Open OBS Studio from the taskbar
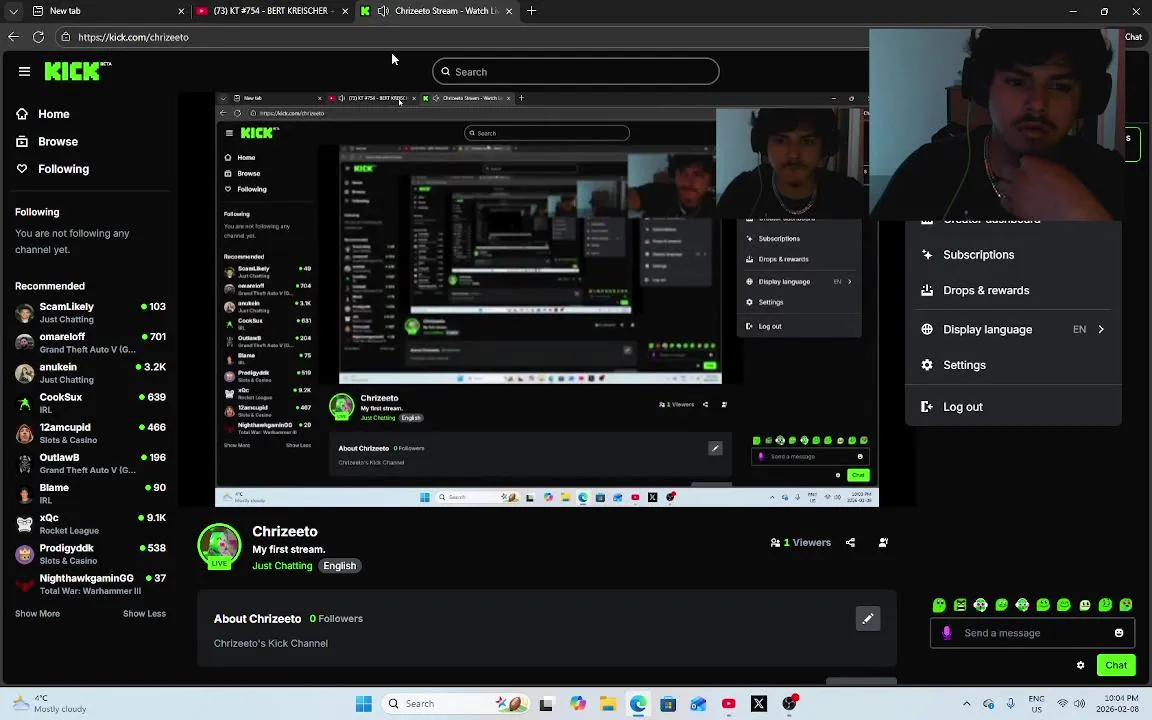Screen dimensions: 1152x720 click(x=790, y=703)
